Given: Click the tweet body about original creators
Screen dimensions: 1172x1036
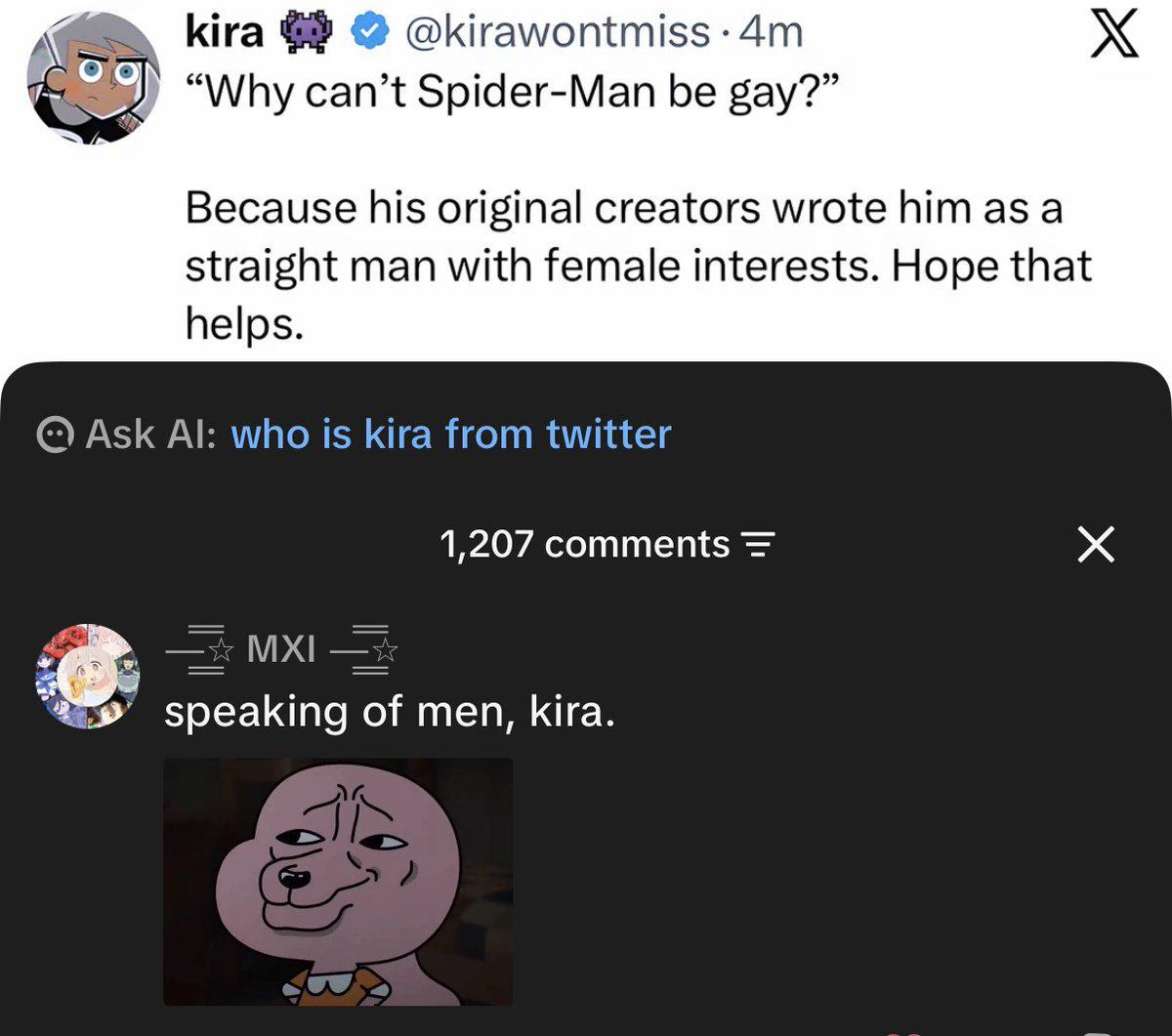Looking at the screenshot, I should [x=638, y=266].
